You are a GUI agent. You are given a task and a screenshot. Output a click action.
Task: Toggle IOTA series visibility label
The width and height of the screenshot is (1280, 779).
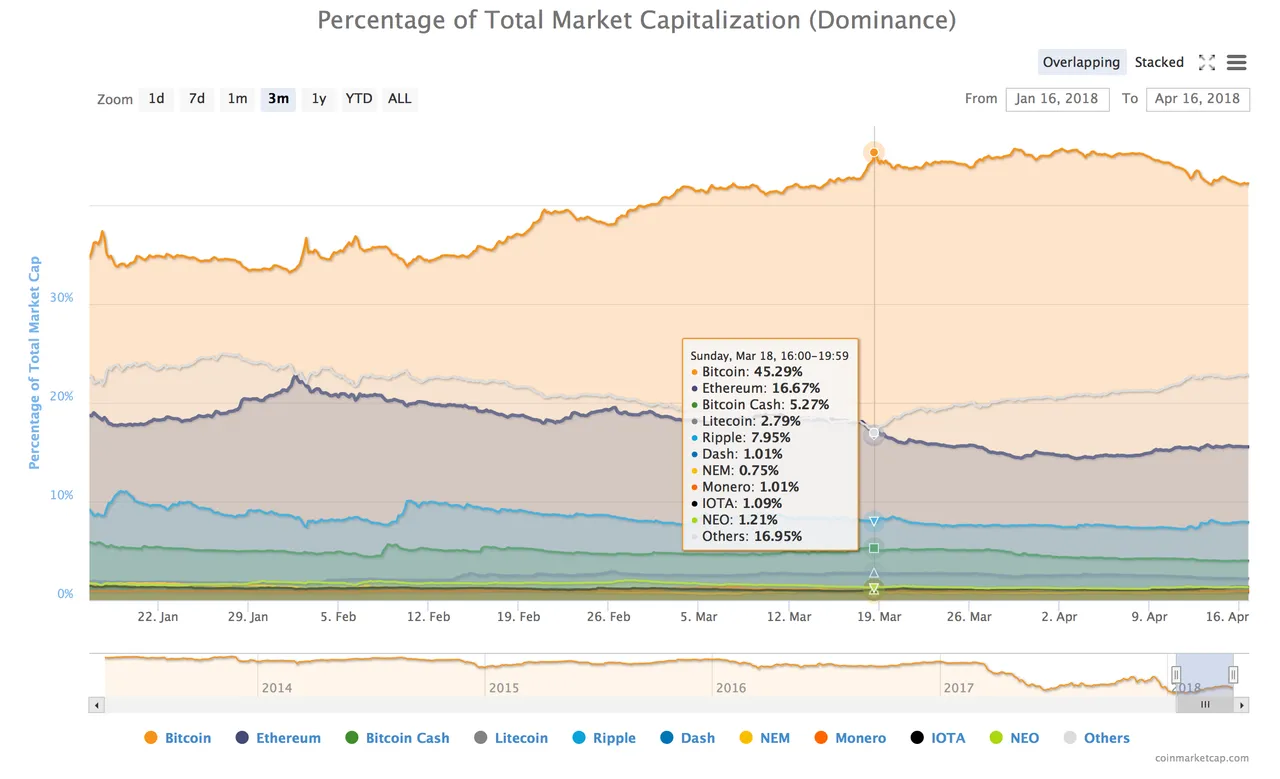click(947, 738)
